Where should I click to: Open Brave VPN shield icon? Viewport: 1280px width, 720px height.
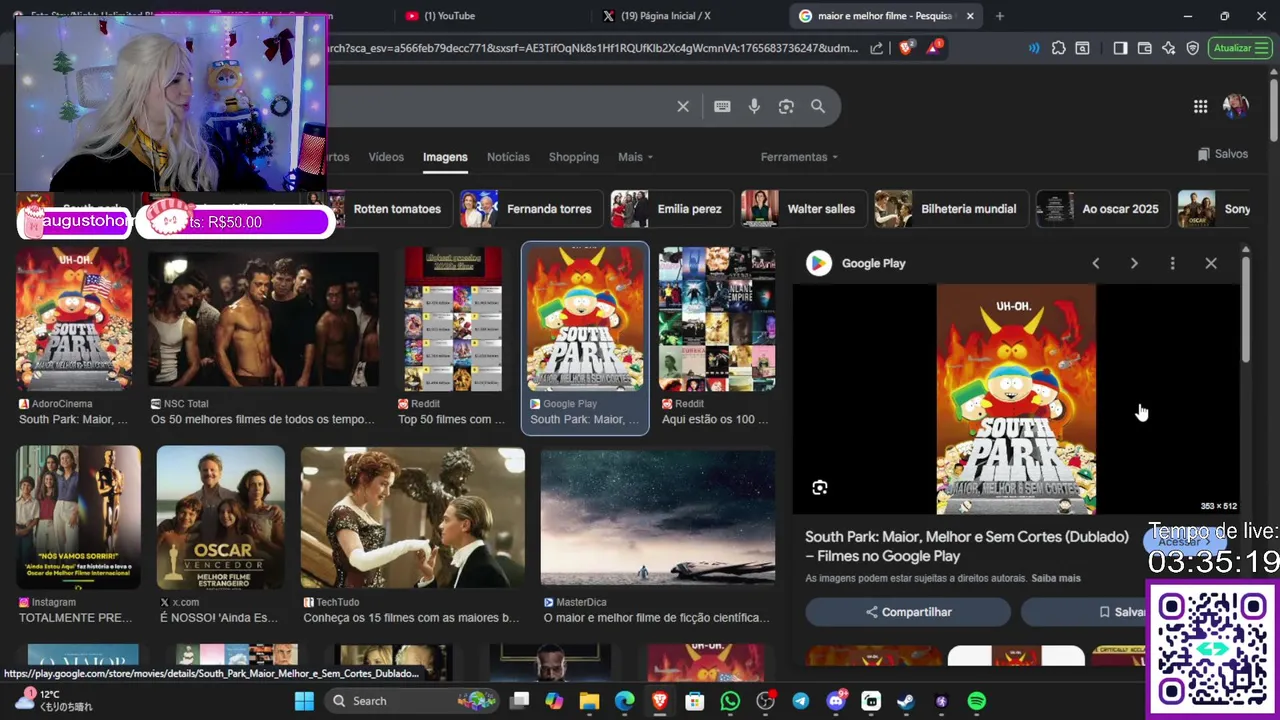[1193, 48]
